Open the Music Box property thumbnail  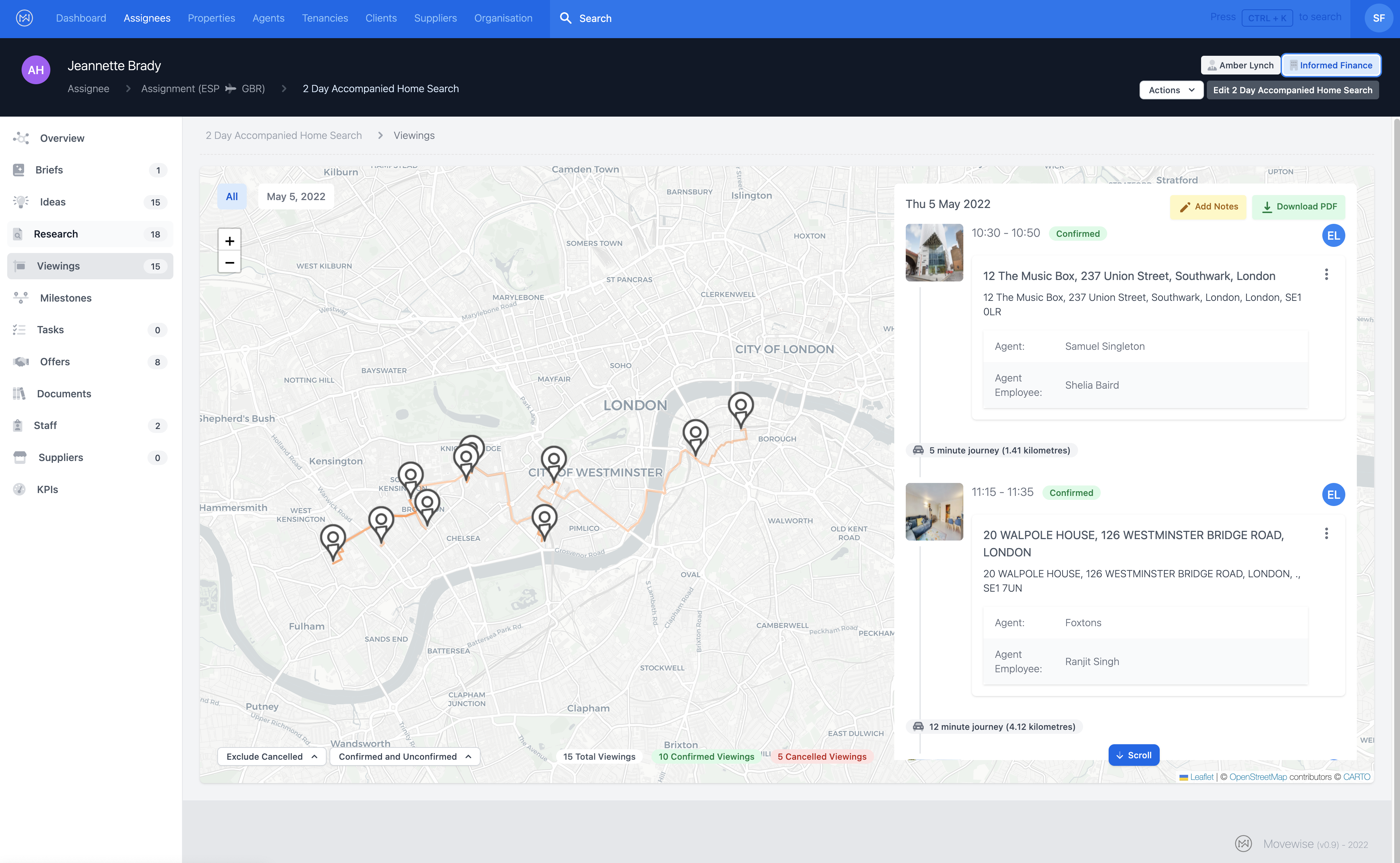click(x=934, y=252)
